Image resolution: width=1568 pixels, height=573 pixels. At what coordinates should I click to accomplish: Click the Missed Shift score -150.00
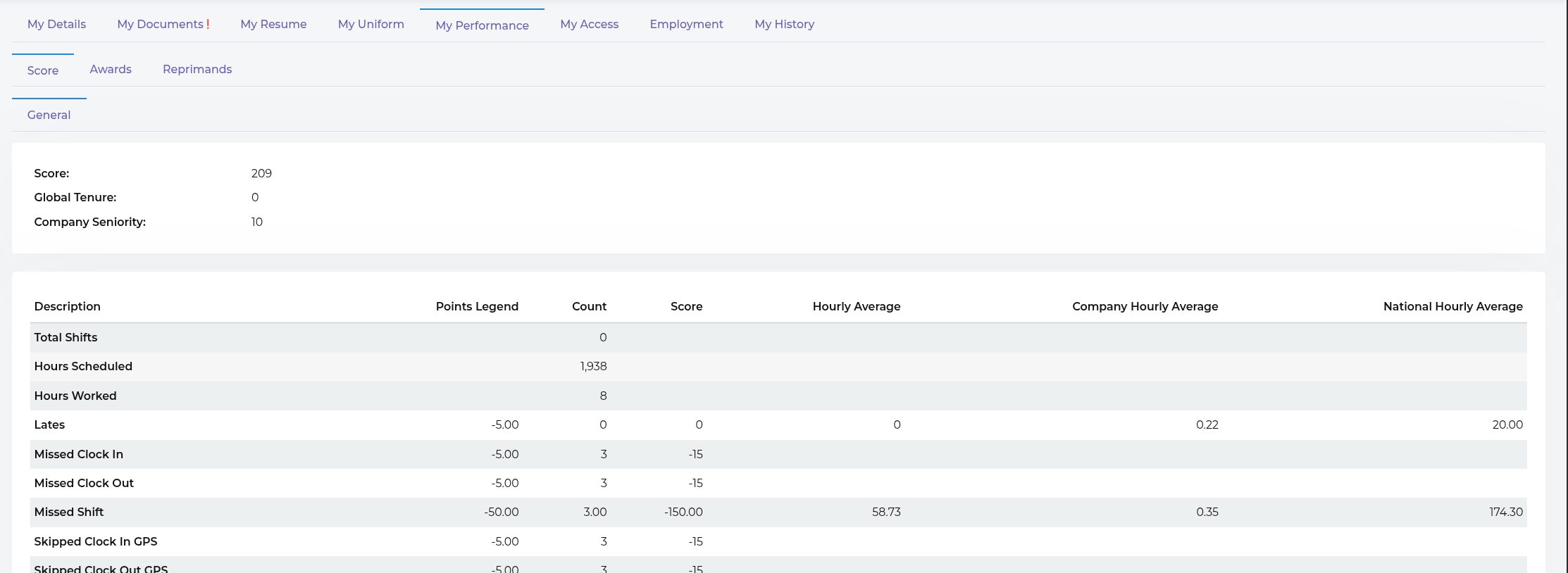[683, 512]
